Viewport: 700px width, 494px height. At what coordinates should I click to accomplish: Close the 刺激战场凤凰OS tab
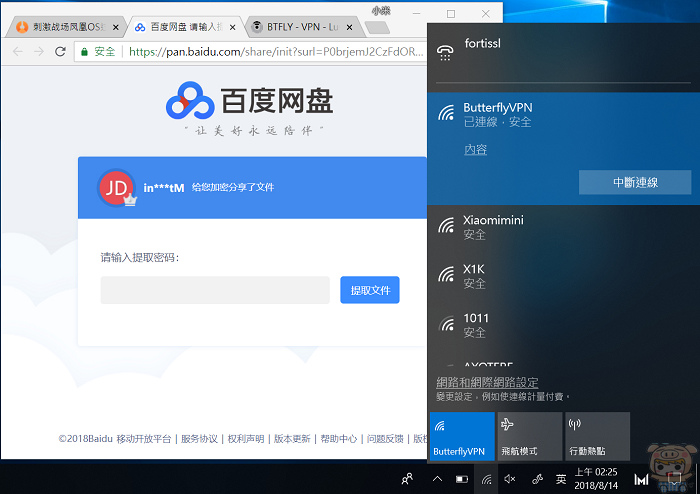(x=116, y=27)
